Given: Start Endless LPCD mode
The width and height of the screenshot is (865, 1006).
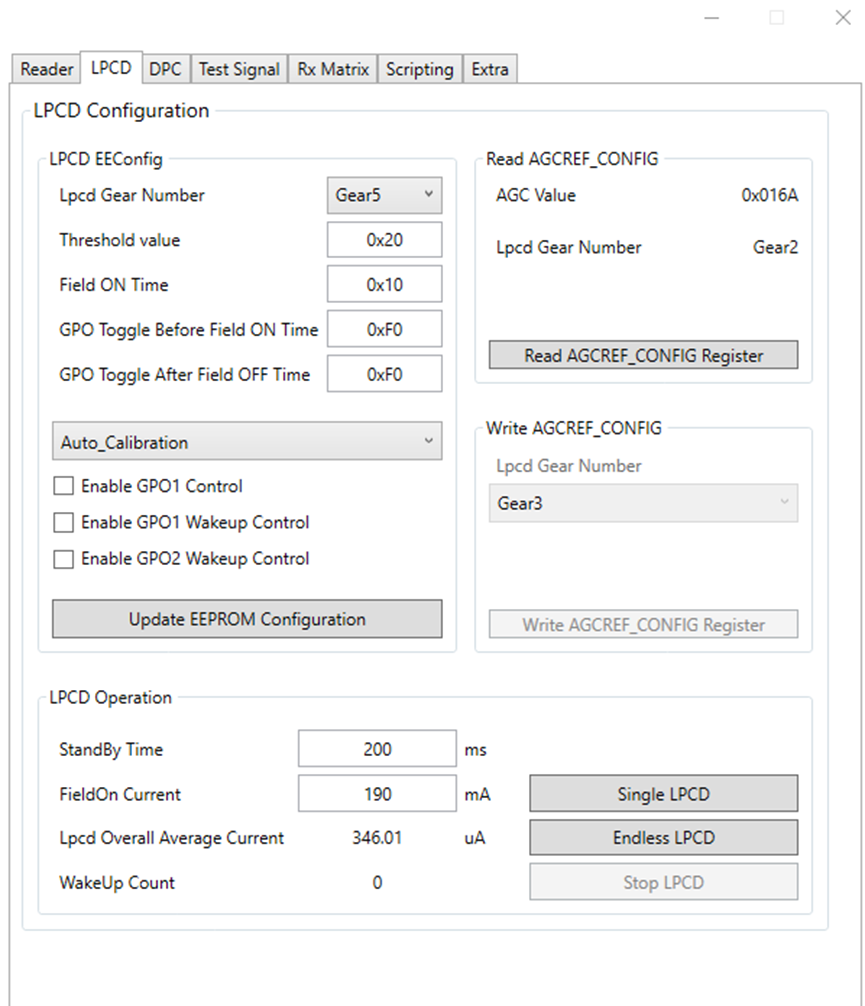Looking at the screenshot, I should click(662, 837).
